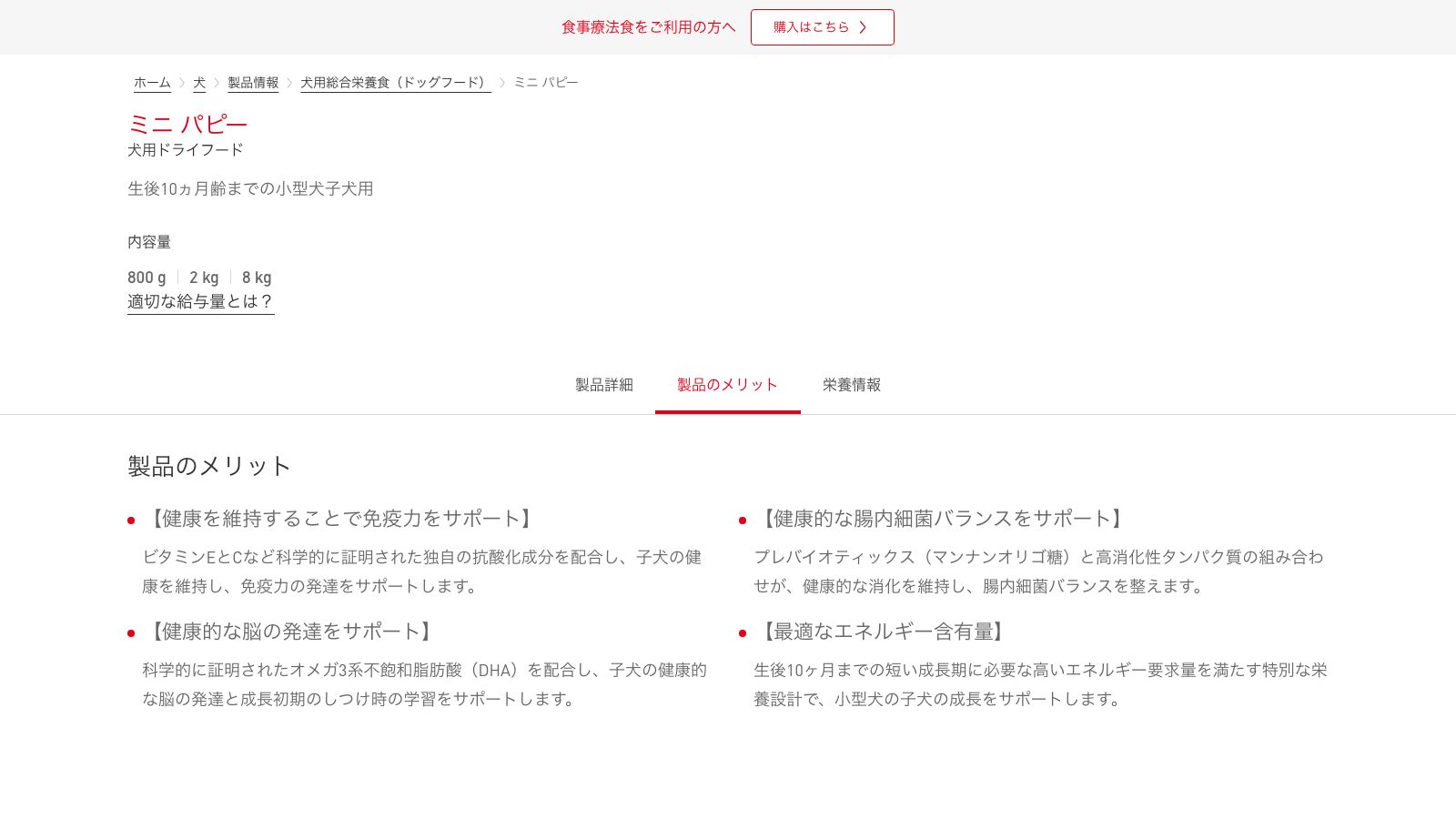This screenshot has width=1456, height=819.
Task: Click the 犬用ドライフード subtitle
Action: [x=186, y=149]
